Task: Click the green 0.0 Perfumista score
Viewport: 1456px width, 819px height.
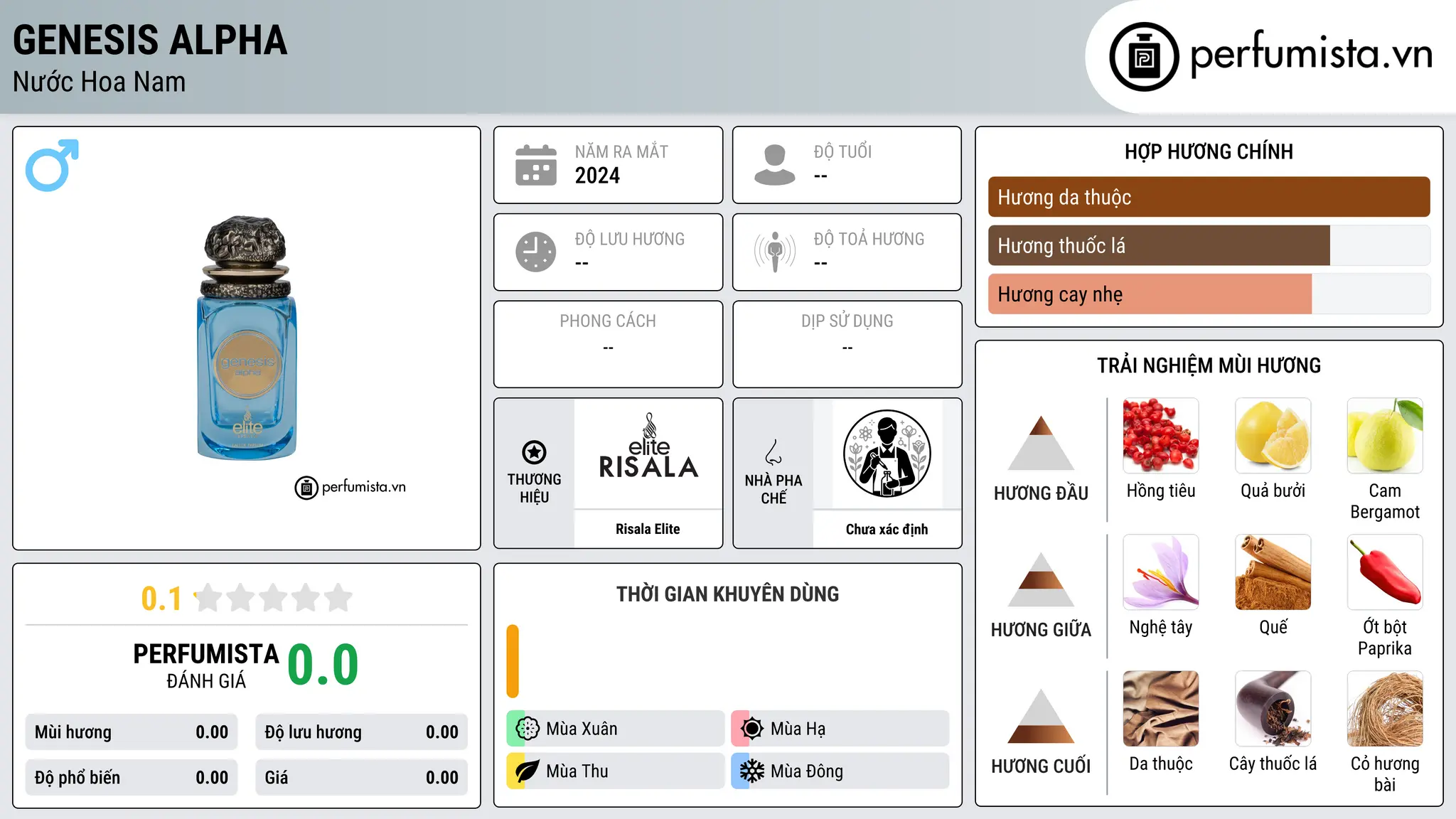Action: (x=323, y=664)
